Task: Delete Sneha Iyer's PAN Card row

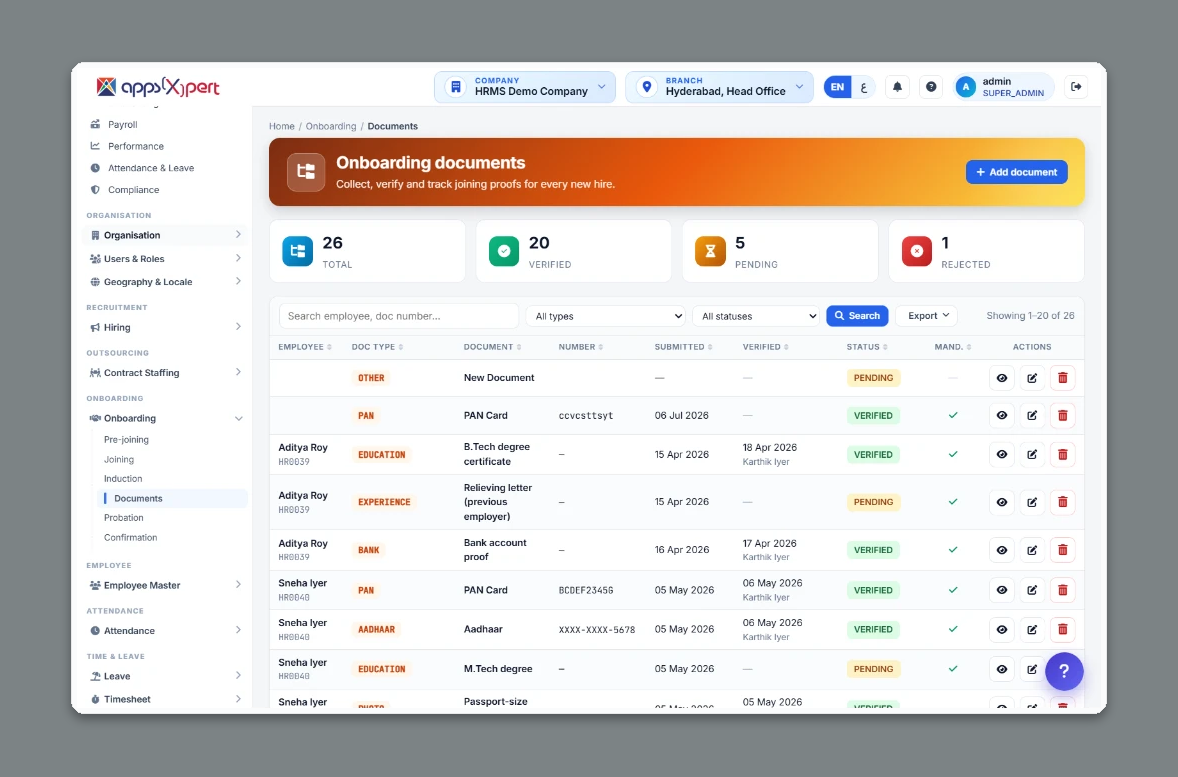Action: 1062,590
